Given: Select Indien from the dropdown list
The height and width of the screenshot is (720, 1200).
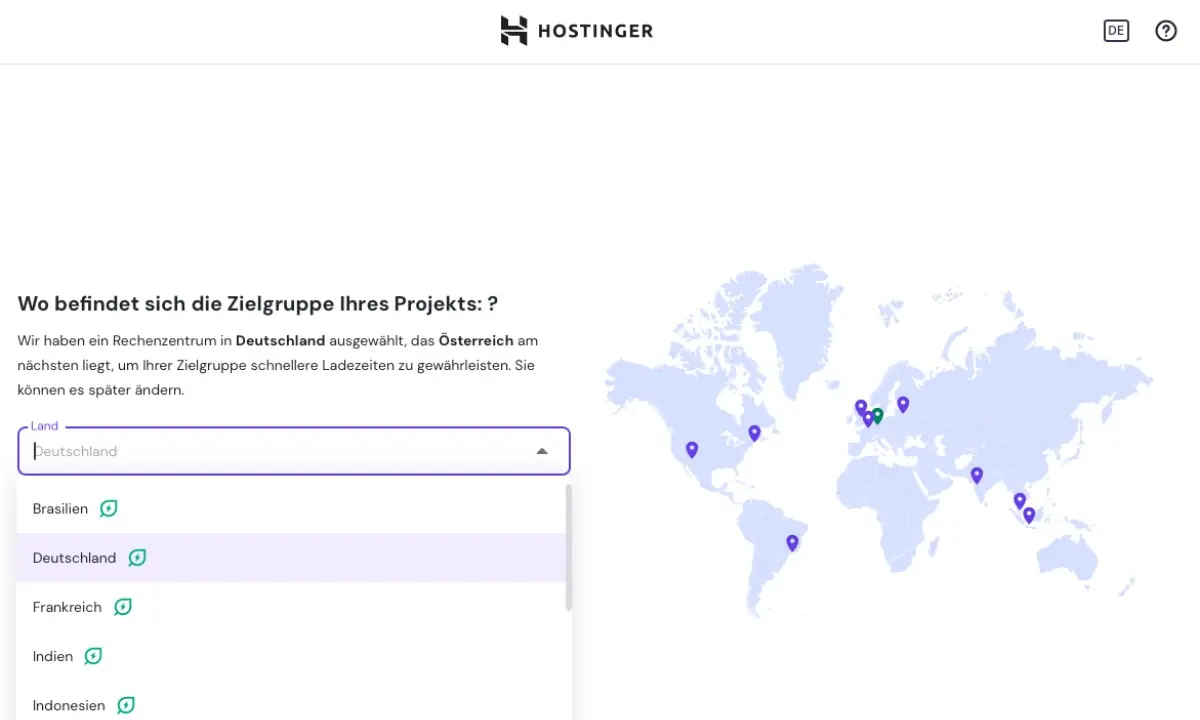Looking at the screenshot, I should click(x=53, y=656).
